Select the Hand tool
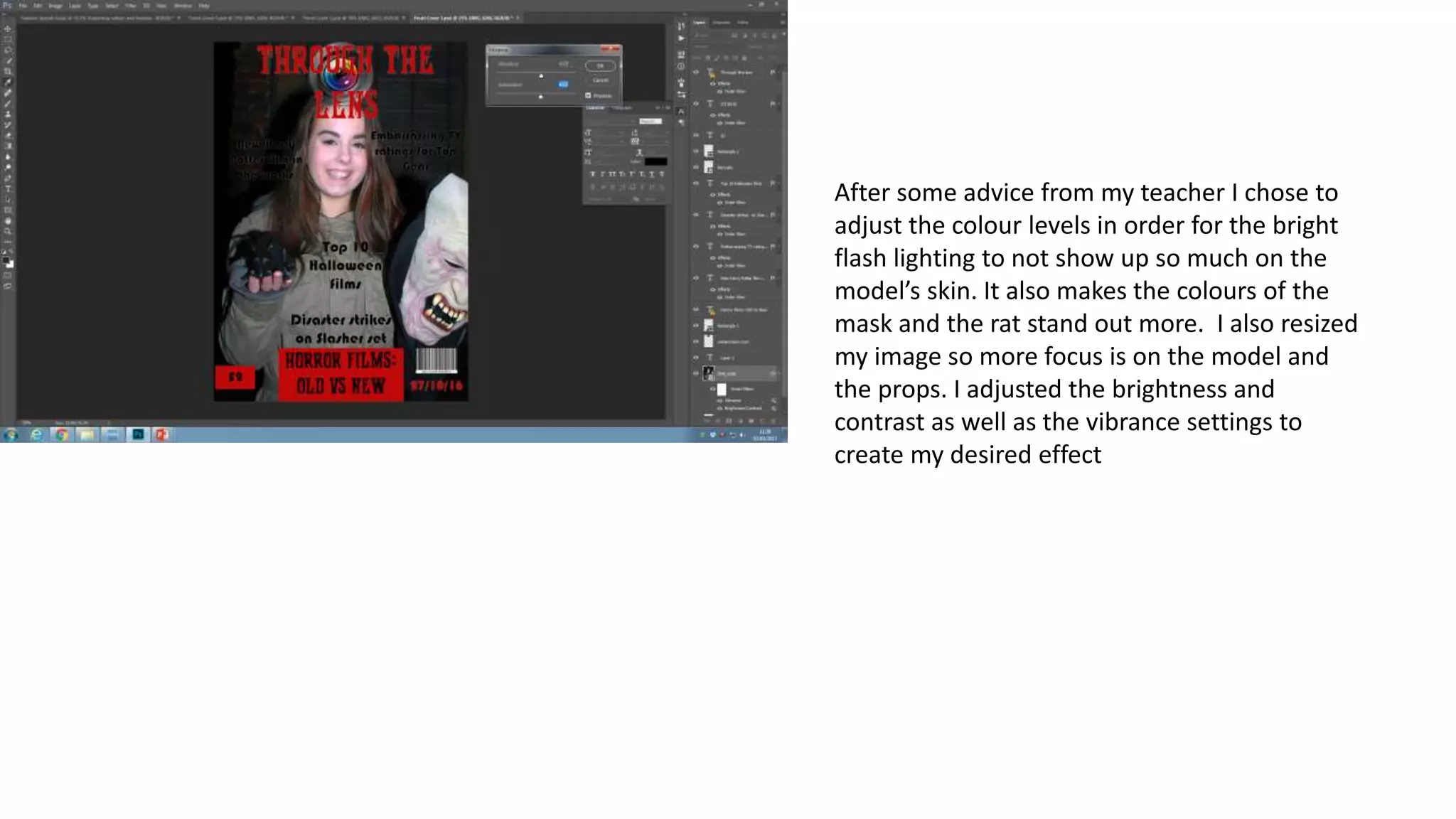This screenshot has width=1456, height=819. coord(8,220)
